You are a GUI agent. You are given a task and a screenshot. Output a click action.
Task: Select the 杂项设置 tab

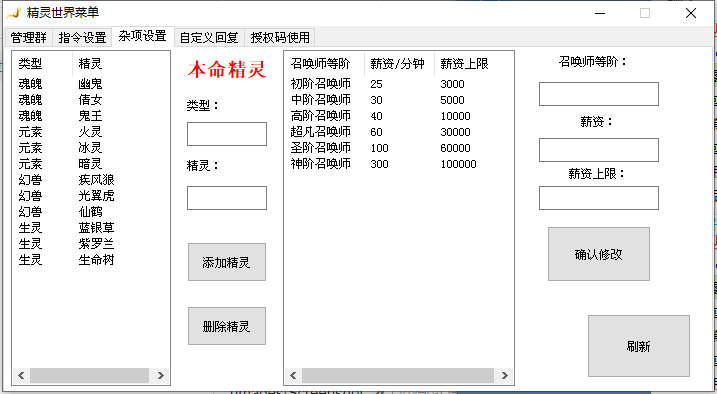(x=142, y=36)
